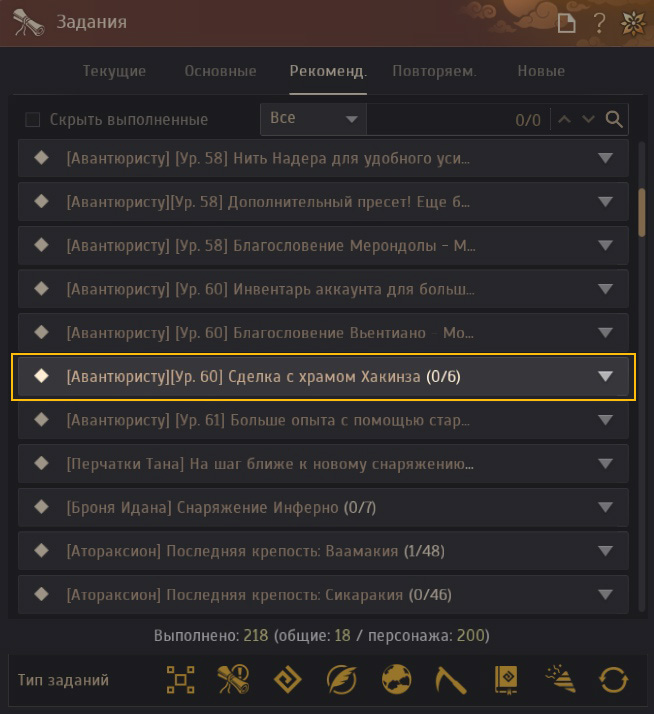Select the feather quill quest type icon
The height and width of the screenshot is (714, 654).
point(342,680)
